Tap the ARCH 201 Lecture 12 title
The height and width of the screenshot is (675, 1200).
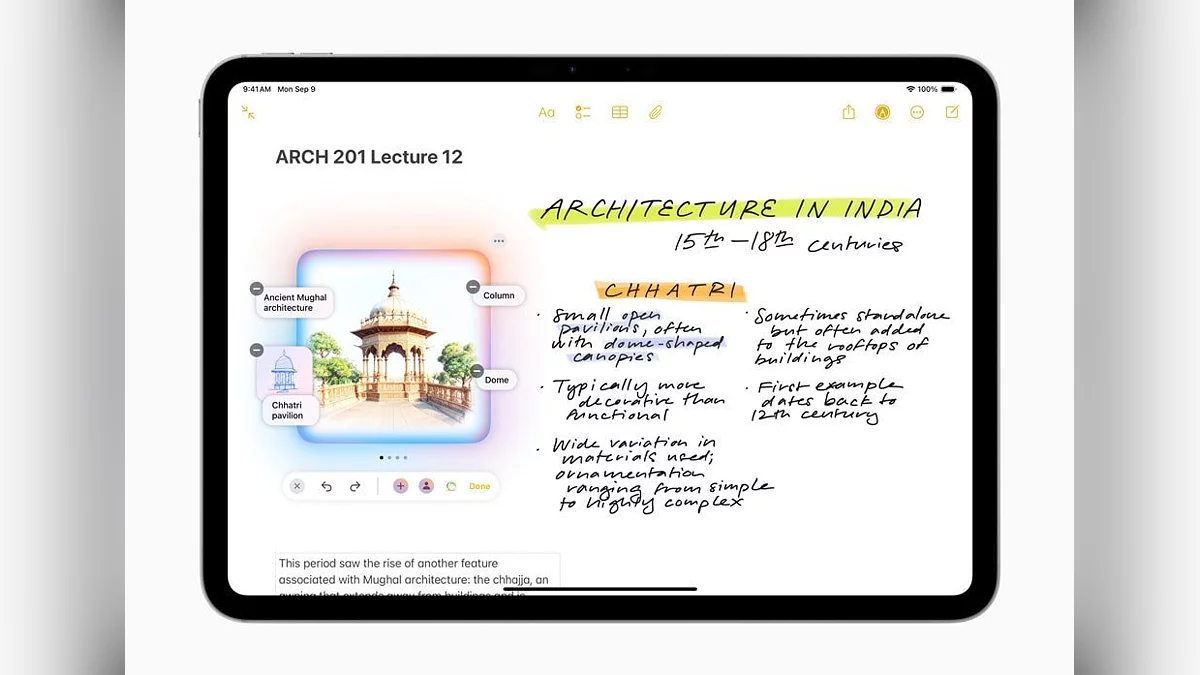click(x=369, y=157)
